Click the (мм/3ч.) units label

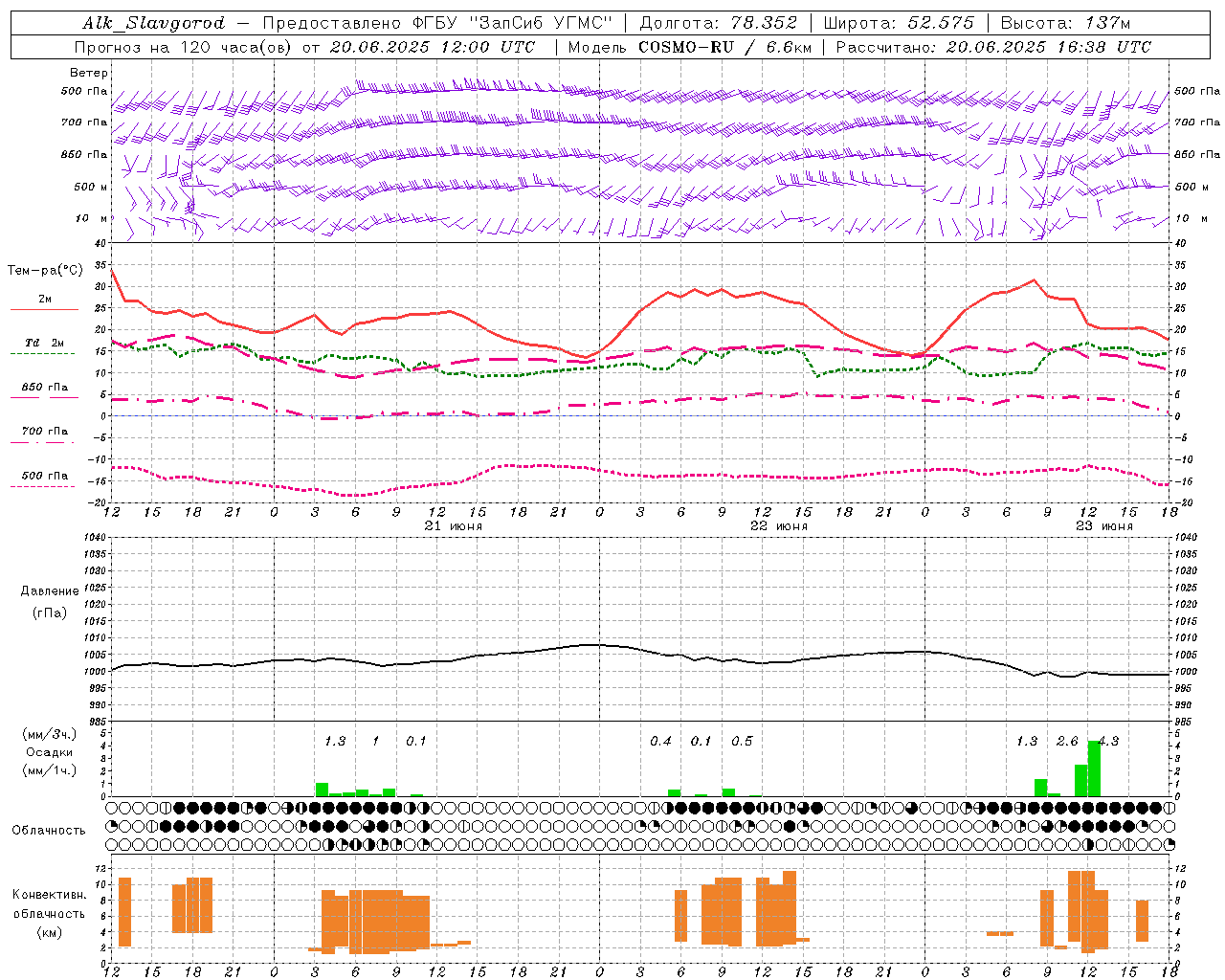(50, 734)
